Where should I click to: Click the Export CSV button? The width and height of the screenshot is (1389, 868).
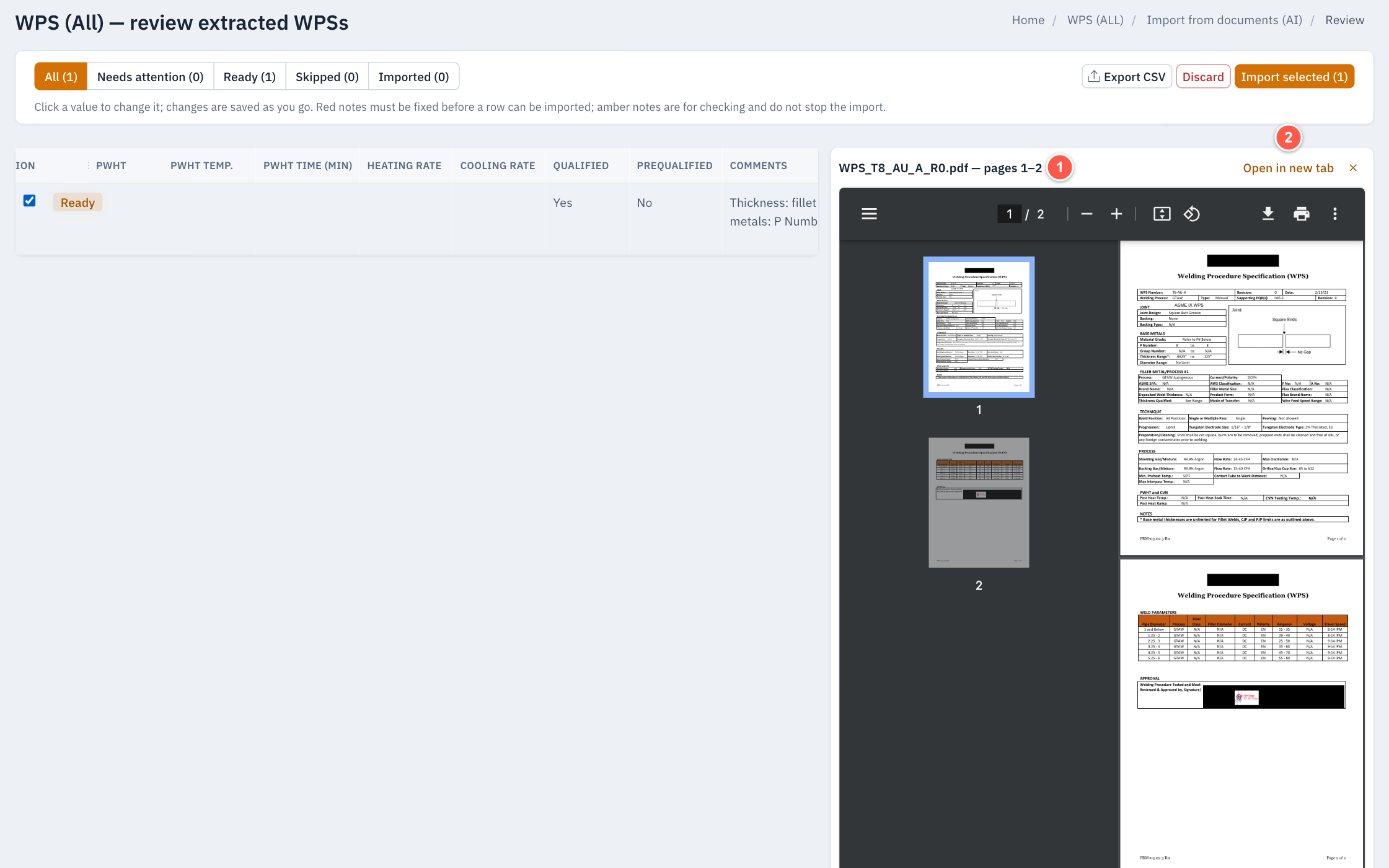click(1126, 77)
